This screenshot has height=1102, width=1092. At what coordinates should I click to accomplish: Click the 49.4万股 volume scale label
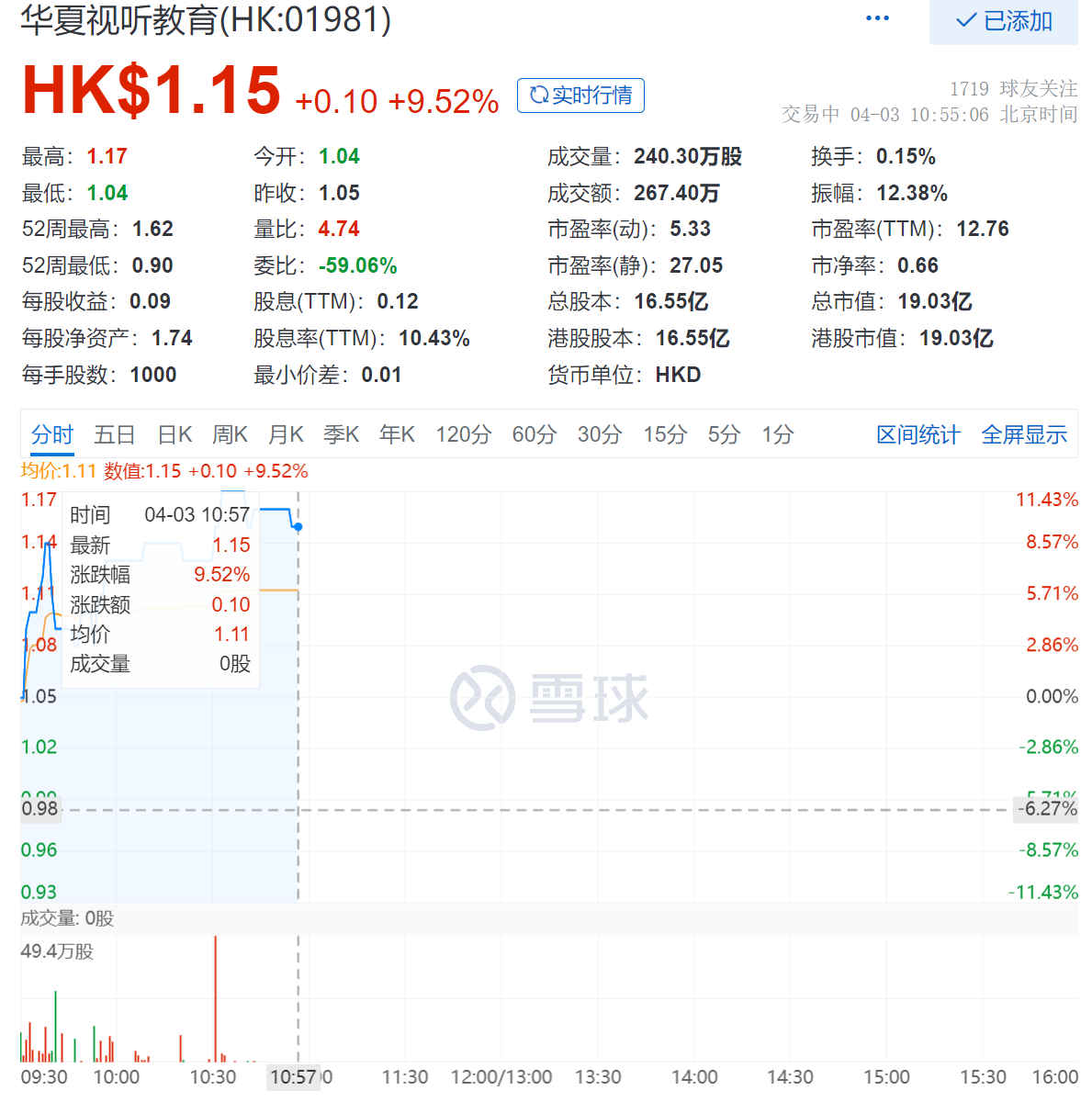coord(57,951)
